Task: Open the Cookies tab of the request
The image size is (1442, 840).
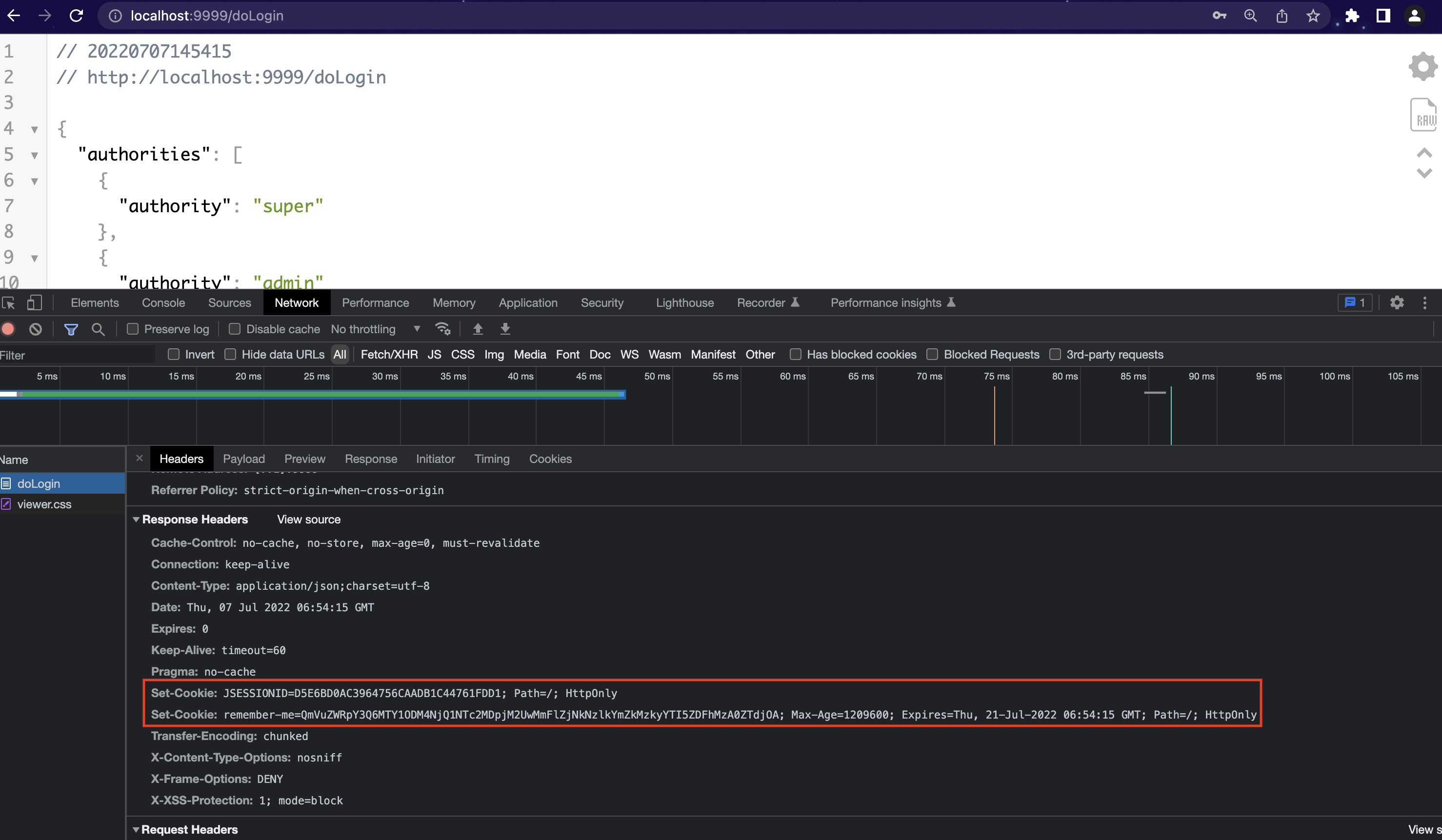Action: click(x=550, y=459)
